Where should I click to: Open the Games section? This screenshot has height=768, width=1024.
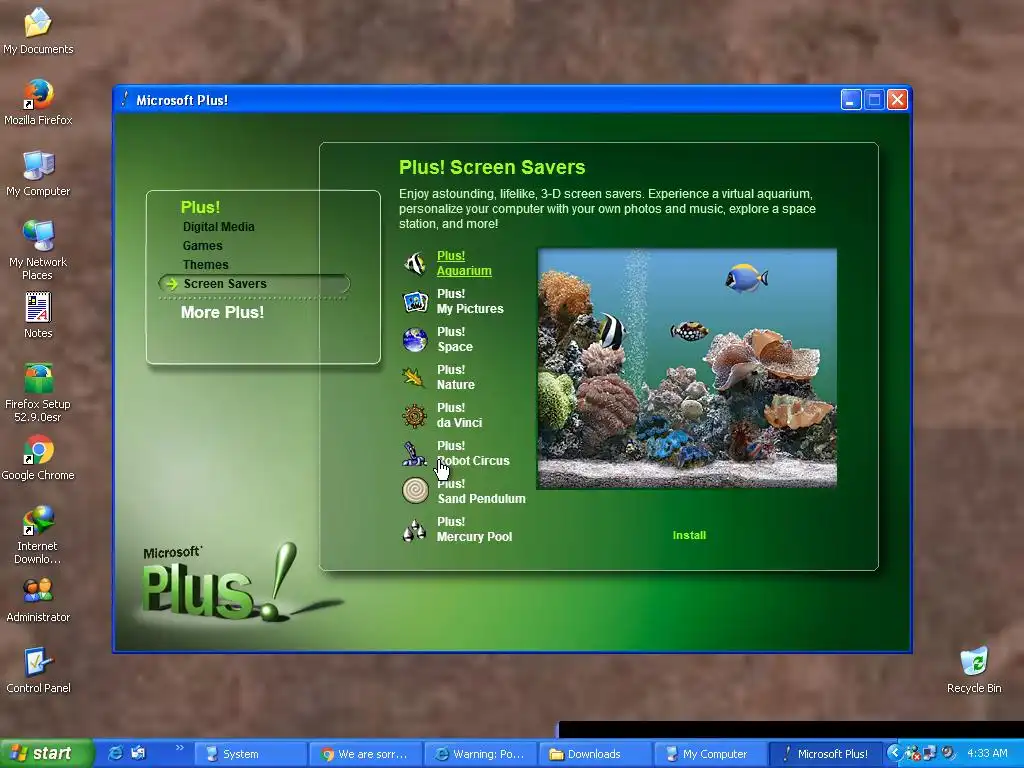[202, 246]
